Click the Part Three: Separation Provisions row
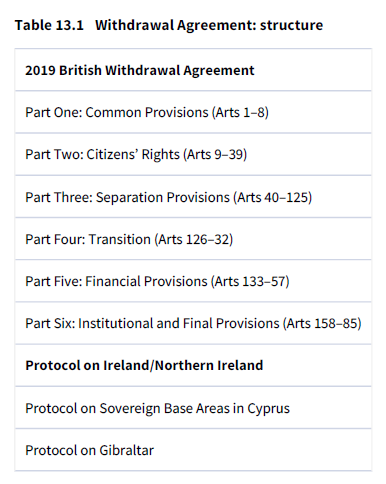Image resolution: width=386 pixels, height=484 pixels. (193, 197)
